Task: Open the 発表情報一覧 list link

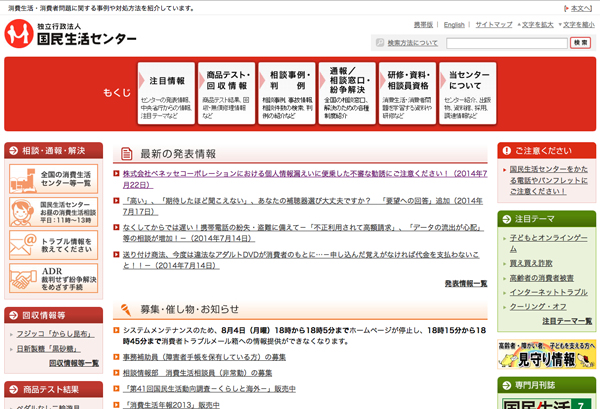Action: (x=466, y=284)
